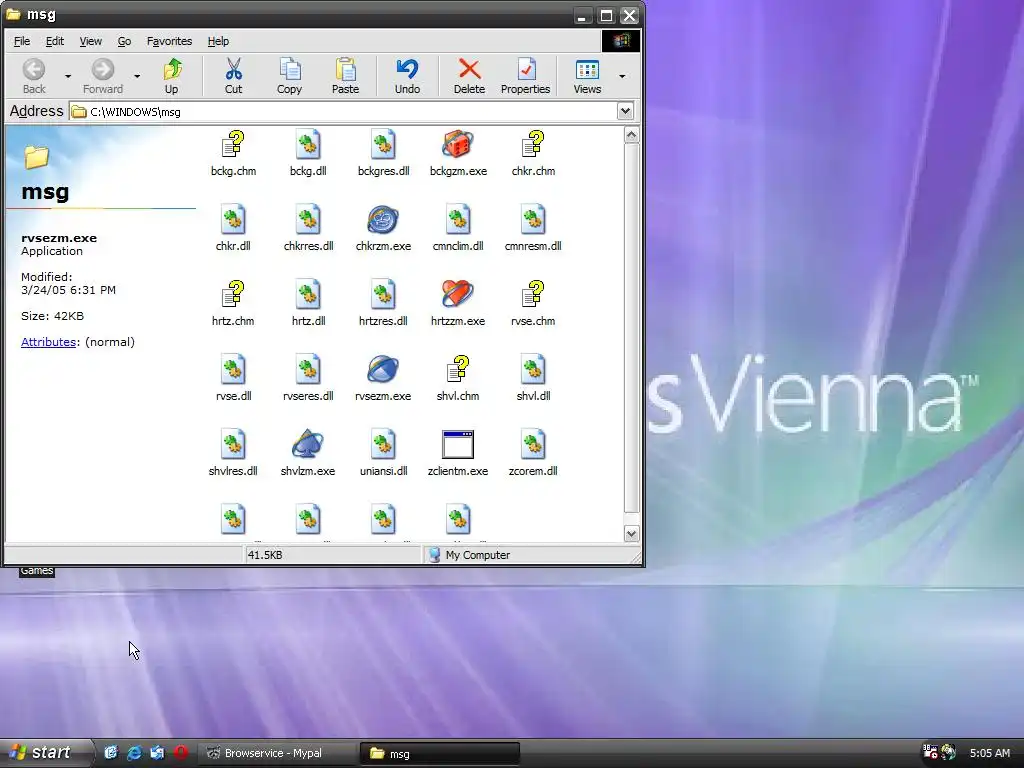Image resolution: width=1024 pixels, height=768 pixels.
Task: Launch Internet Explorer from quick launch
Action: pos(134,753)
